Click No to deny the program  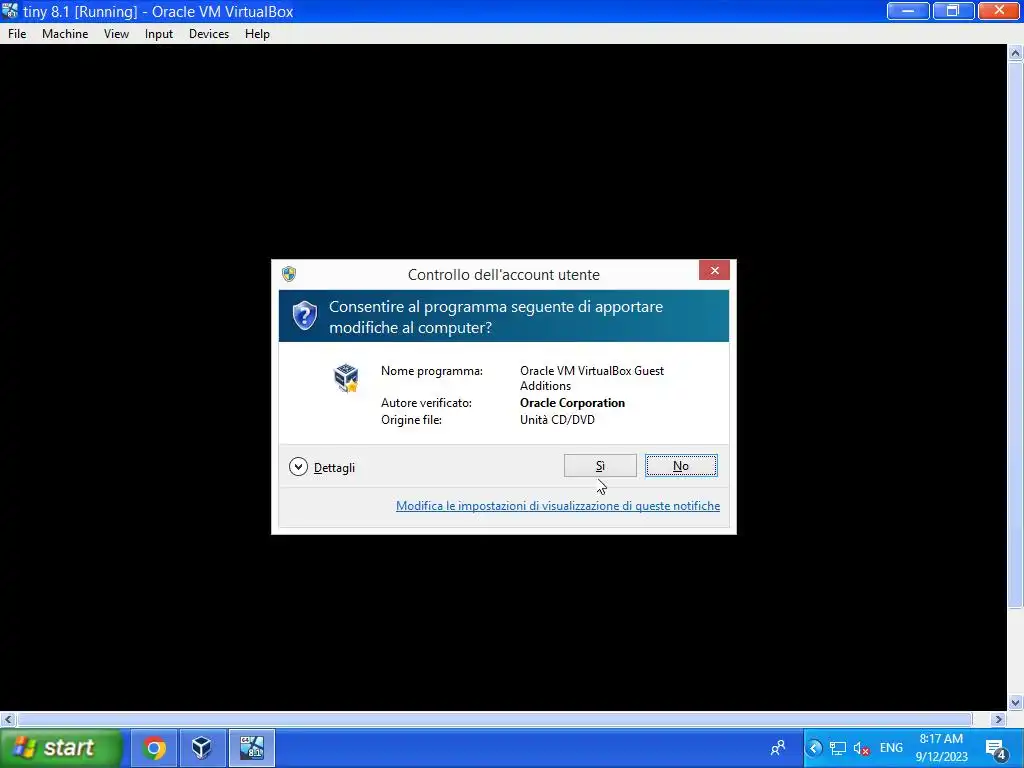pos(681,466)
